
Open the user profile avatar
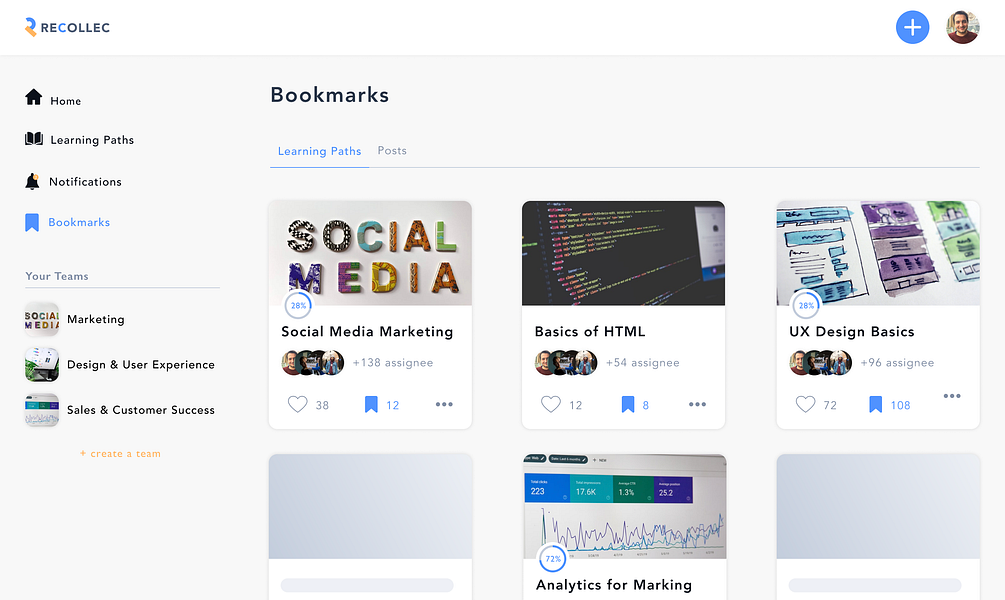[963, 28]
